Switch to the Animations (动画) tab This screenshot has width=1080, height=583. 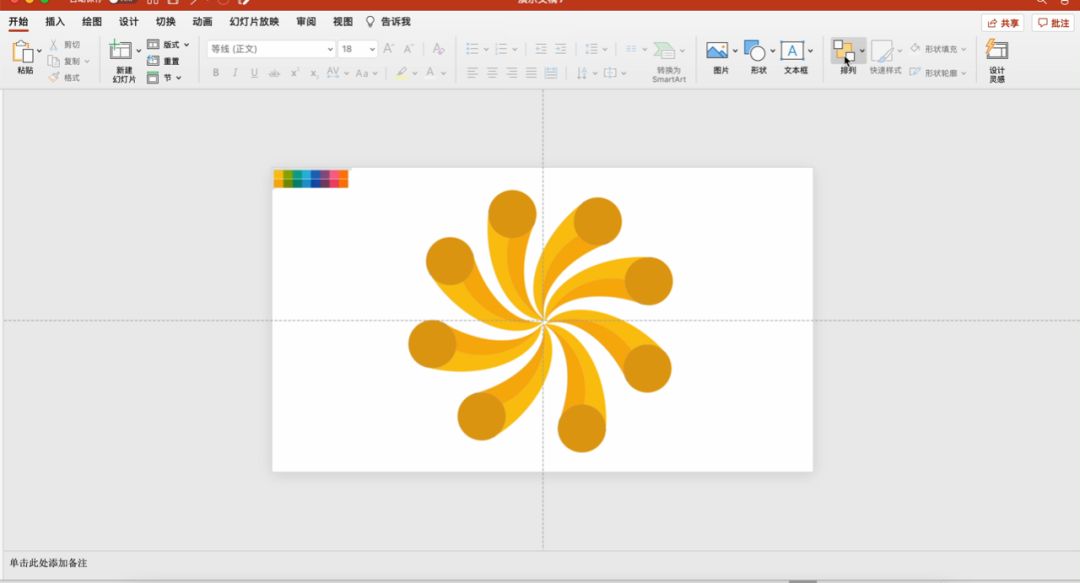click(202, 21)
